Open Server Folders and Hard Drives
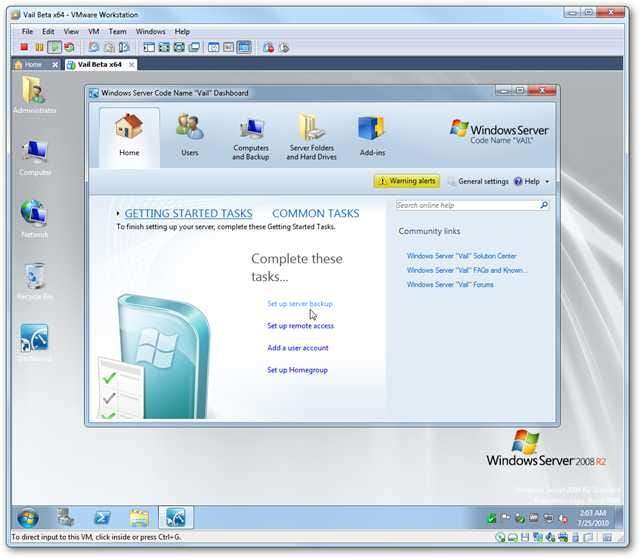 pos(311,137)
